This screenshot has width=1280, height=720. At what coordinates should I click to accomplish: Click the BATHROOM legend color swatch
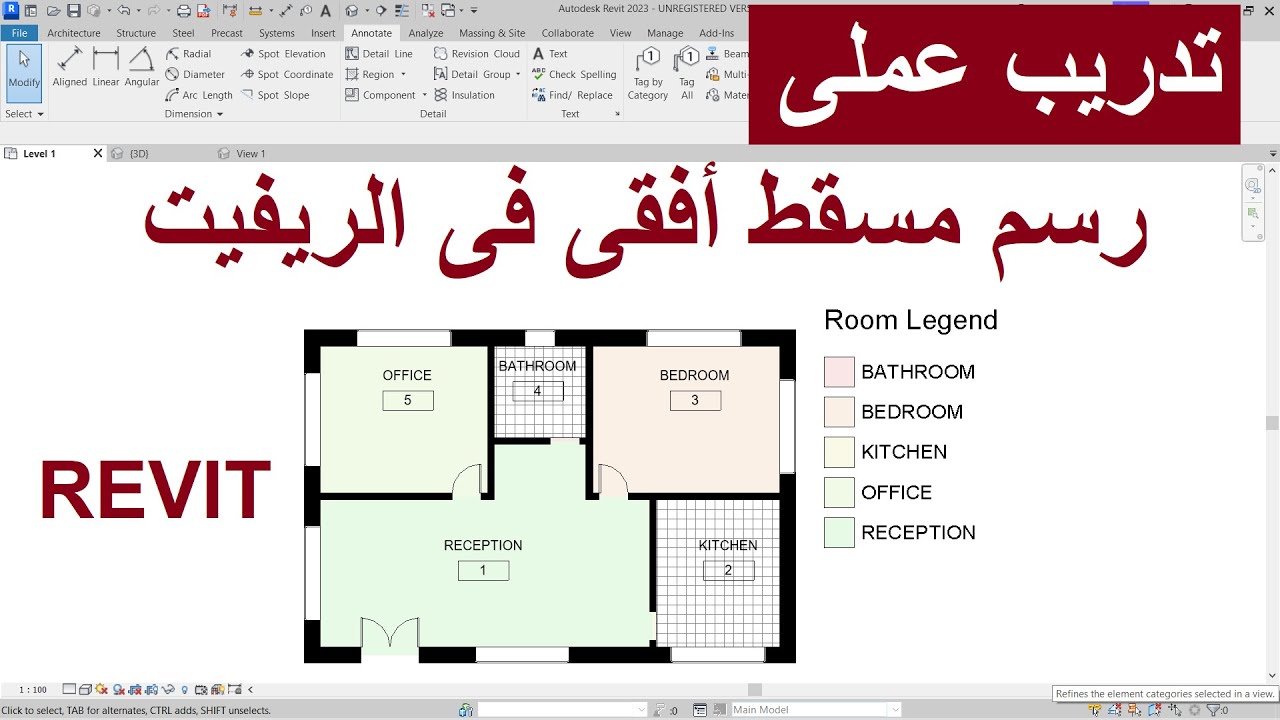click(x=839, y=372)
